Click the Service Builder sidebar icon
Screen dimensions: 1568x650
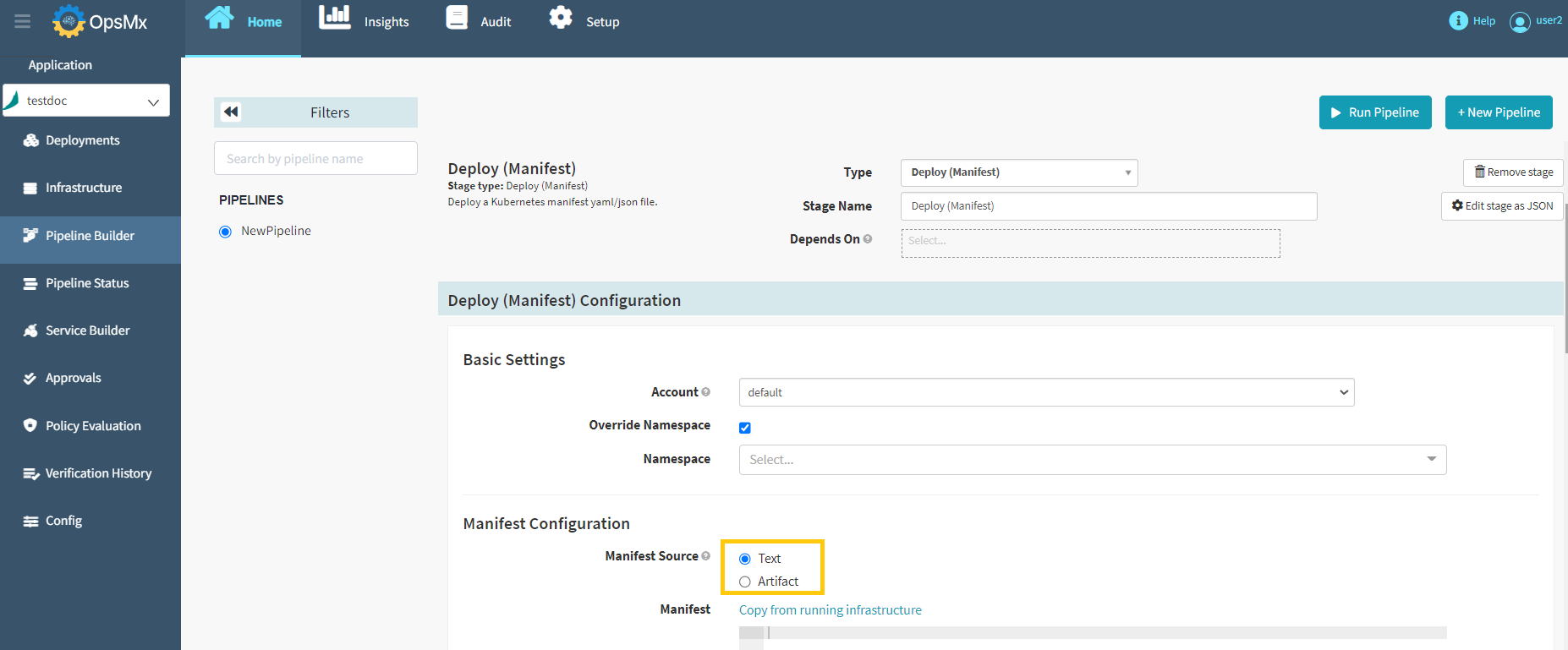tap(30, 330)
